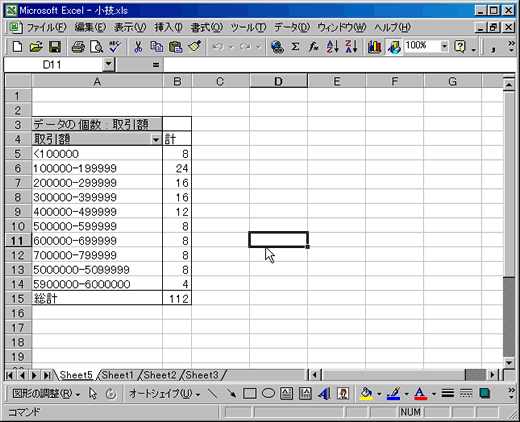The height and width of the screenshot is (422, 520).
Task: Launch the Chart Wizard icon
Action: coord(375,47)
